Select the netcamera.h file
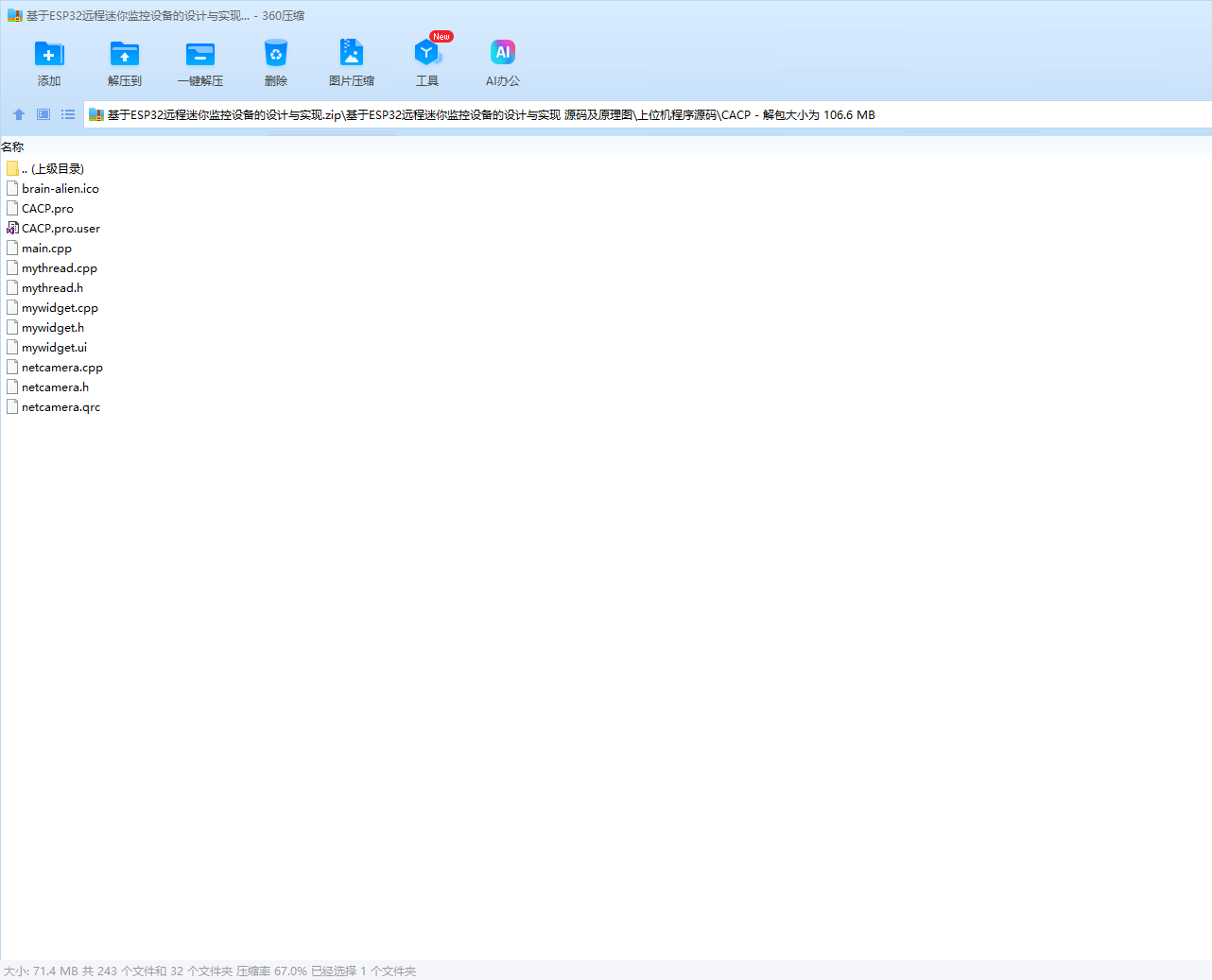Screen dimensions: 1212x980 55,387
